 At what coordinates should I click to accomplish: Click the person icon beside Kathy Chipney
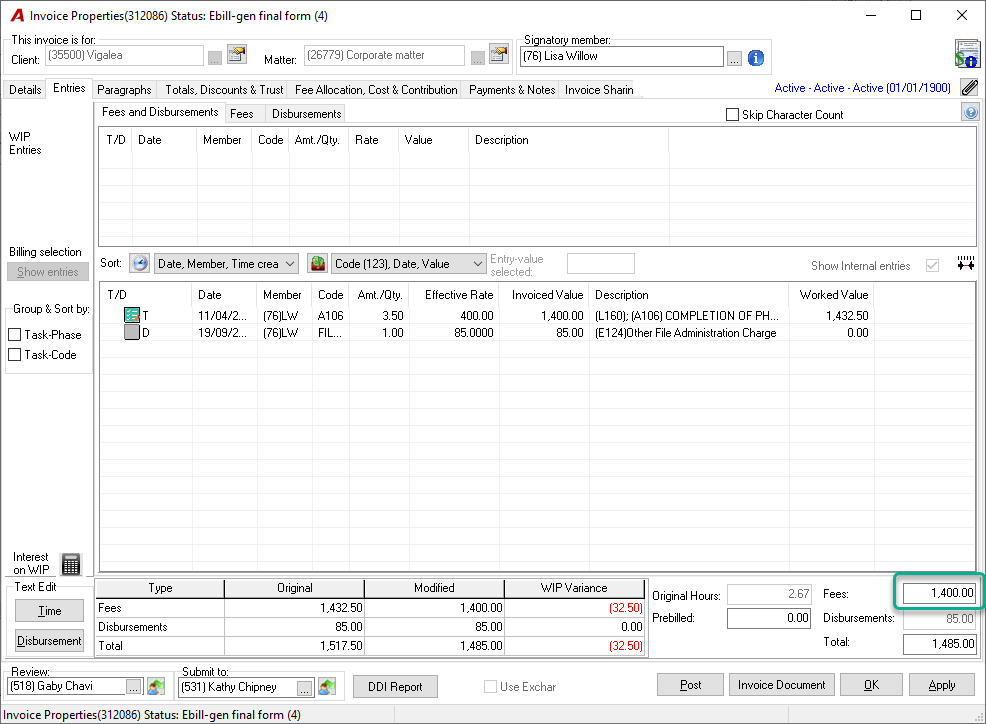326,687
